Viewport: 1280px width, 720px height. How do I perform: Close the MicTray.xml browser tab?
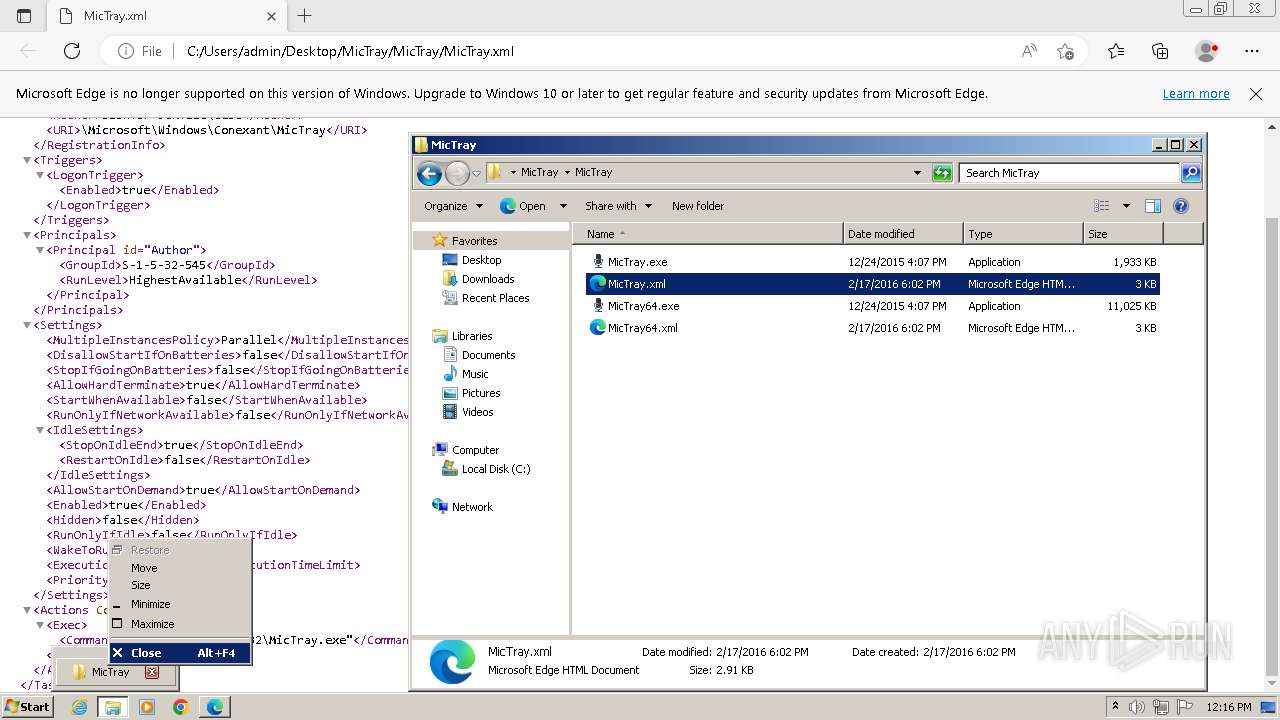click(271, 16)
